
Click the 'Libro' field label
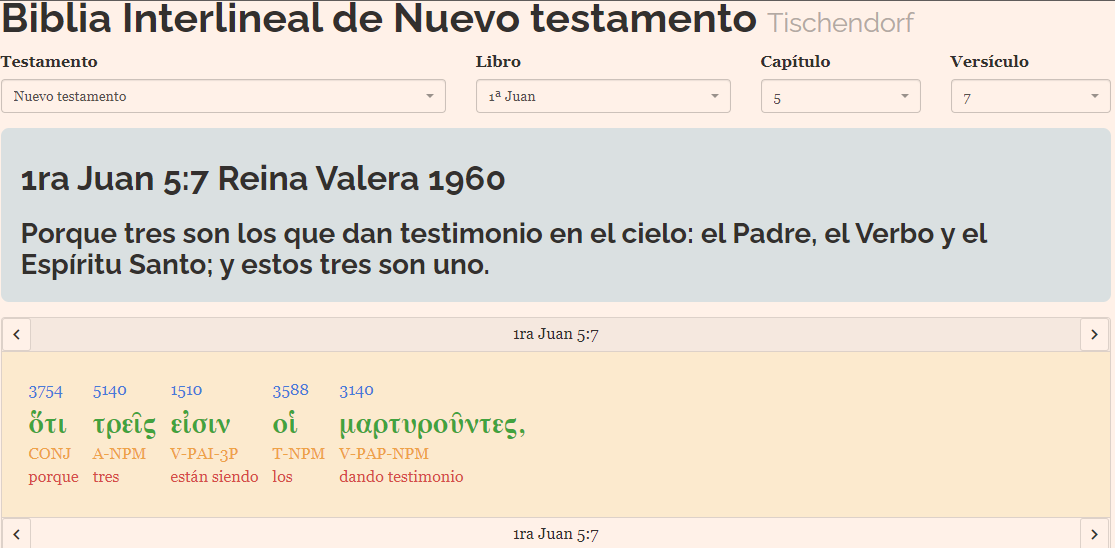click(498, 62)
